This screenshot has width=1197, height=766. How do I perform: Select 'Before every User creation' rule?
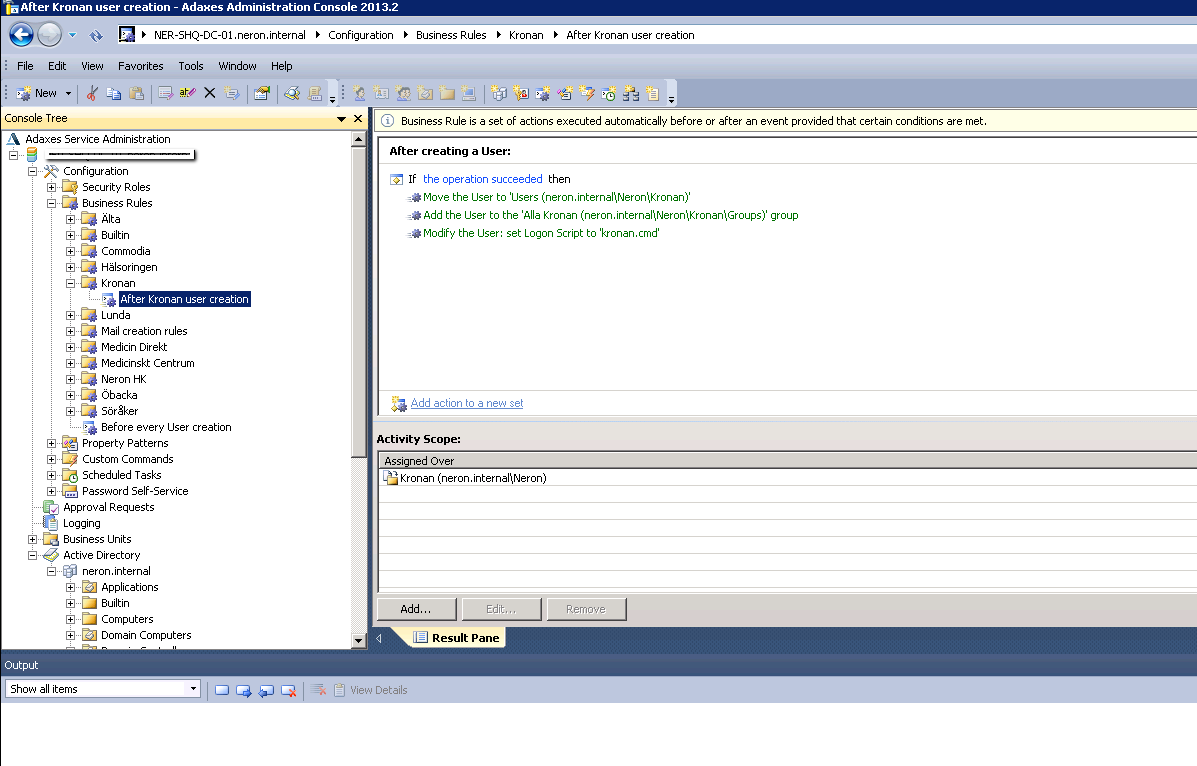(x=166, y=428)
